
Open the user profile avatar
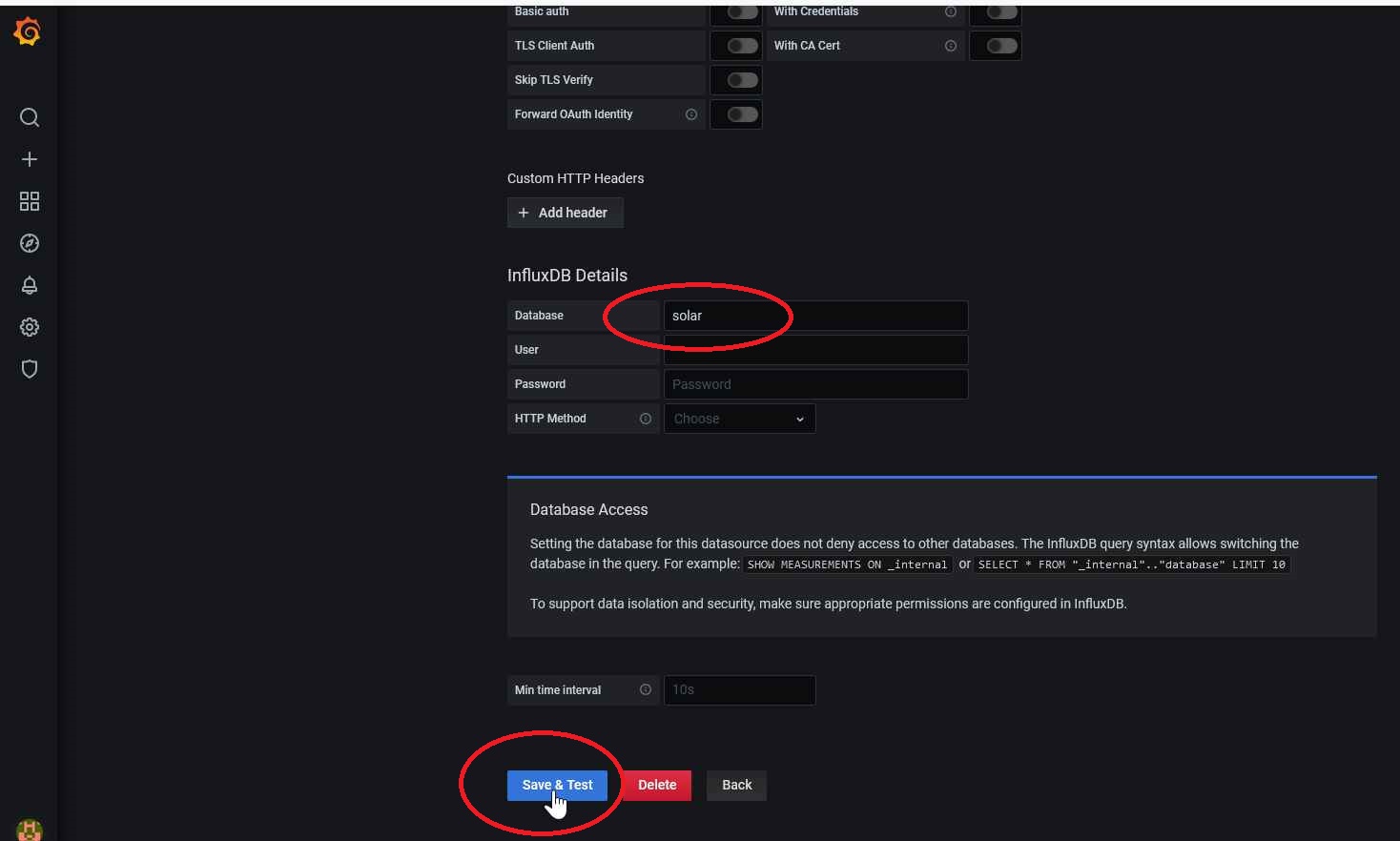coord(30,830)
